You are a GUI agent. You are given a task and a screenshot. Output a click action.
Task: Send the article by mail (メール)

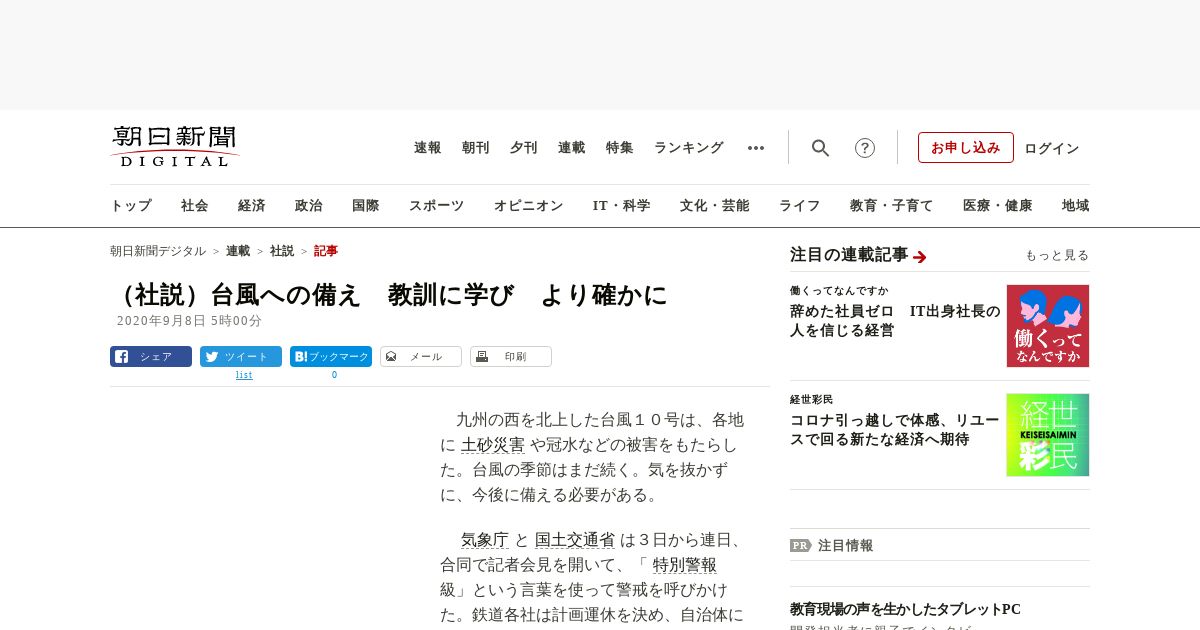(421, 357)
